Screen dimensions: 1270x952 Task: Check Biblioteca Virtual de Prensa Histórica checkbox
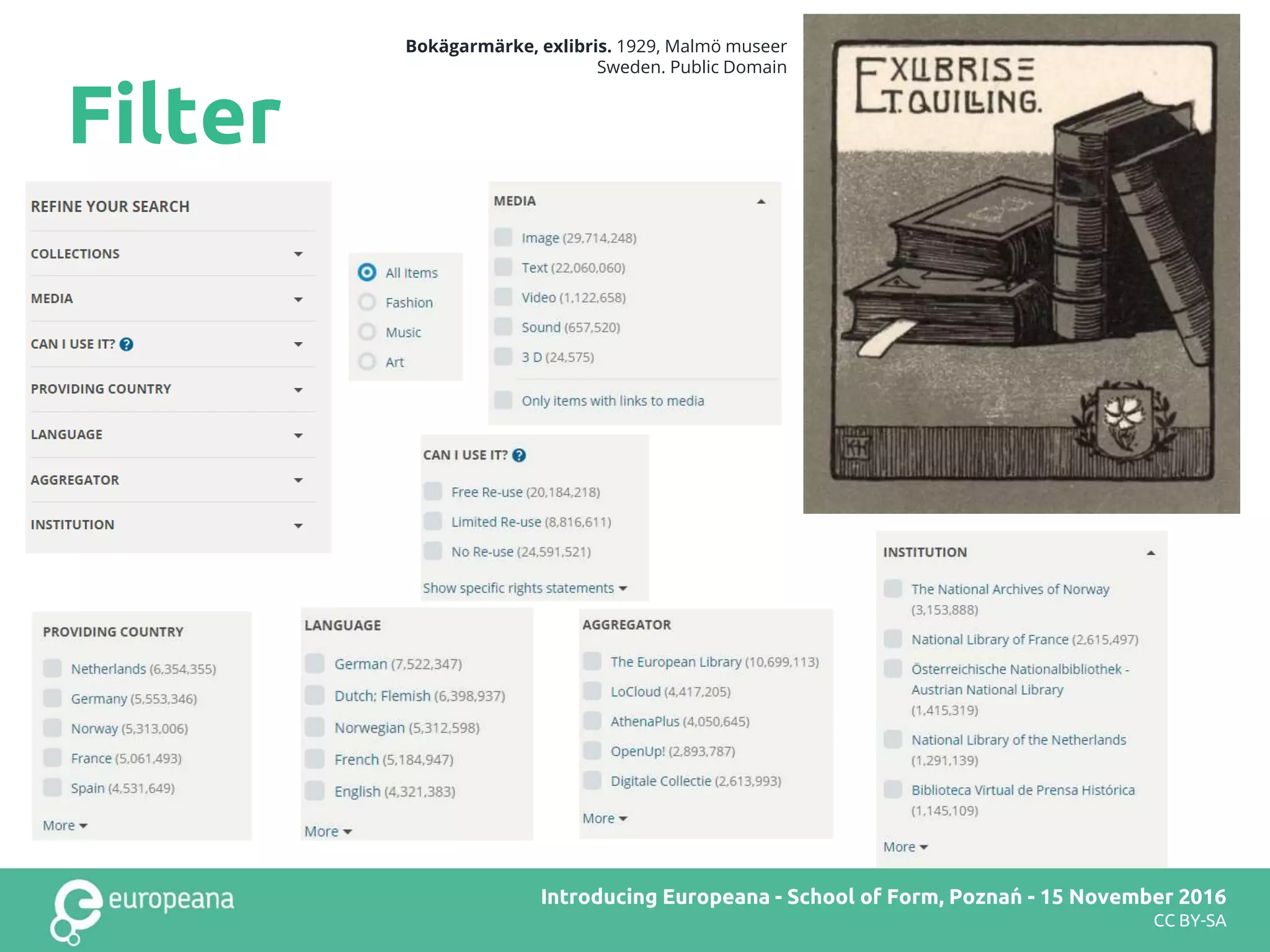pyautogui.click(x=893, y=789)
